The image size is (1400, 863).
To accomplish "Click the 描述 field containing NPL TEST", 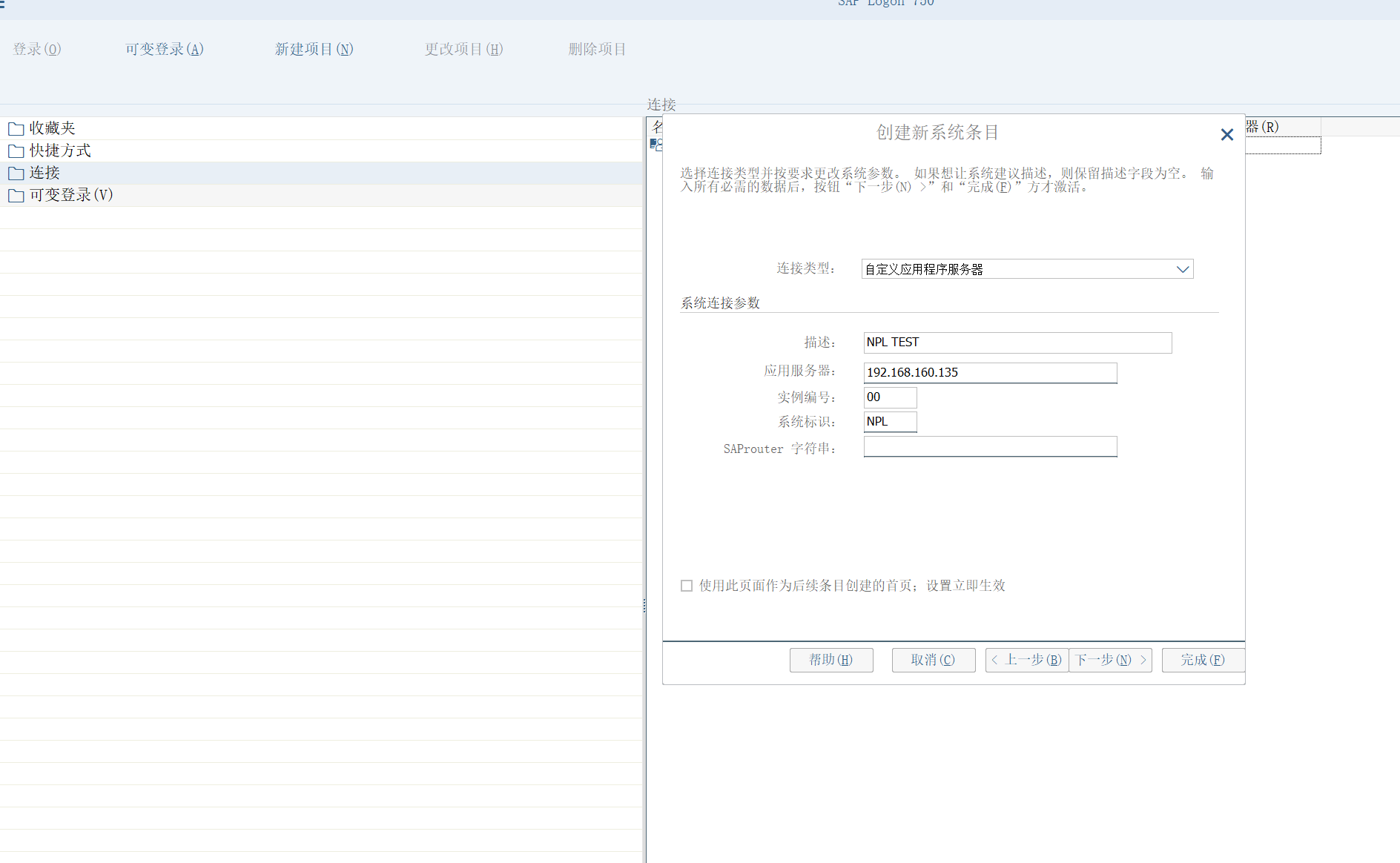I will 1017,343.
